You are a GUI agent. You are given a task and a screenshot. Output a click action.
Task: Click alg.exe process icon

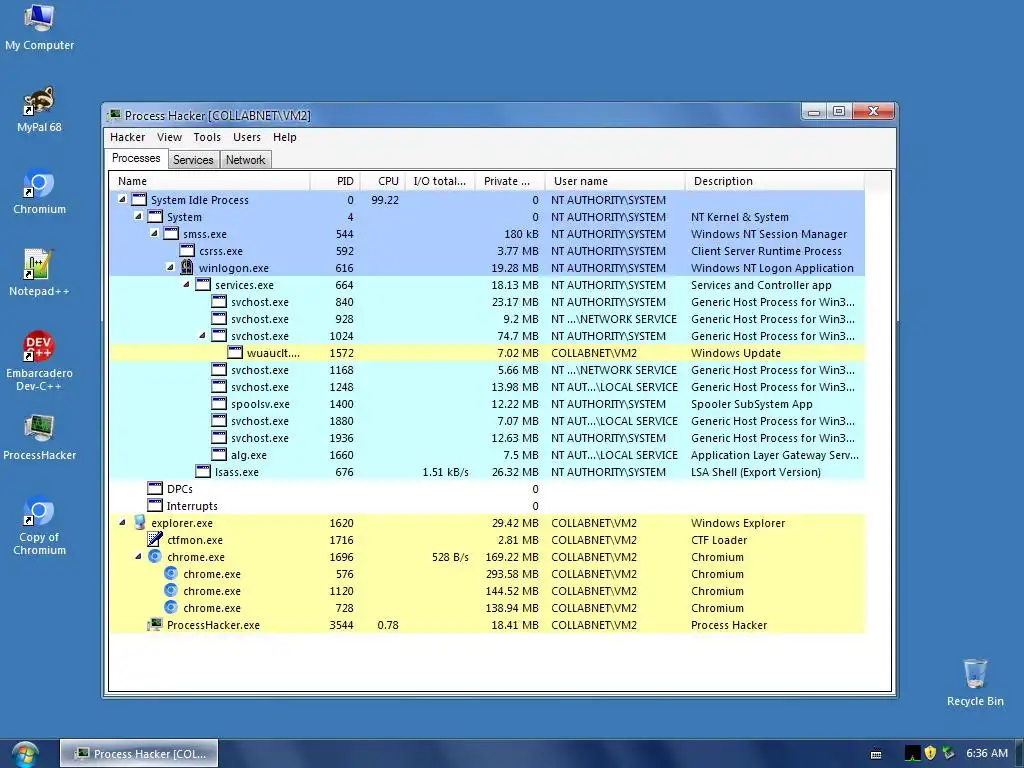point(219,454)
